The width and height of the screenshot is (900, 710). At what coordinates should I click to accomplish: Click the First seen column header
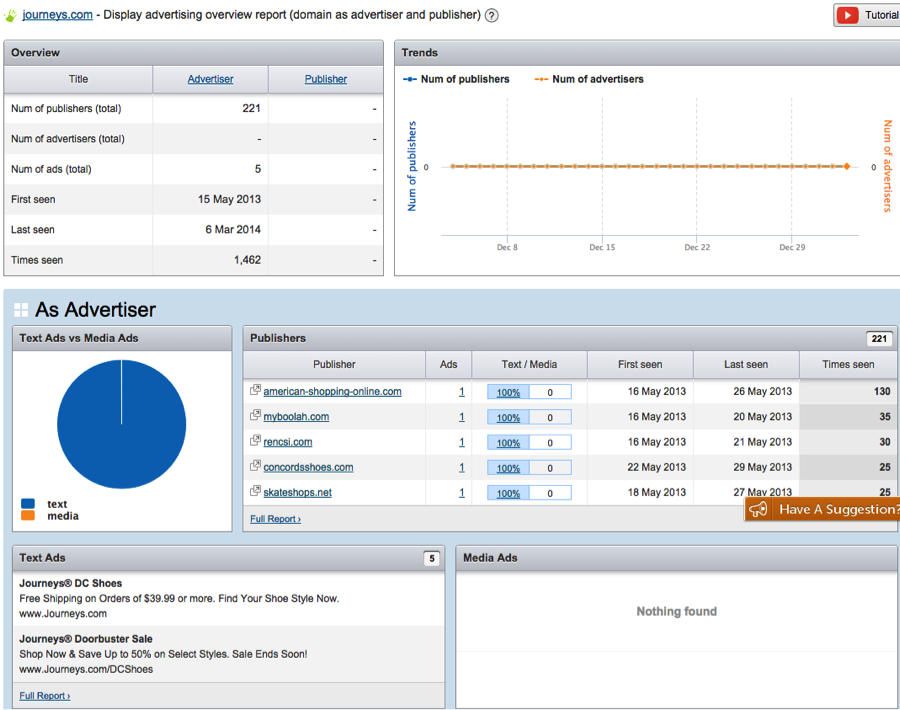[x=640, y=364]
